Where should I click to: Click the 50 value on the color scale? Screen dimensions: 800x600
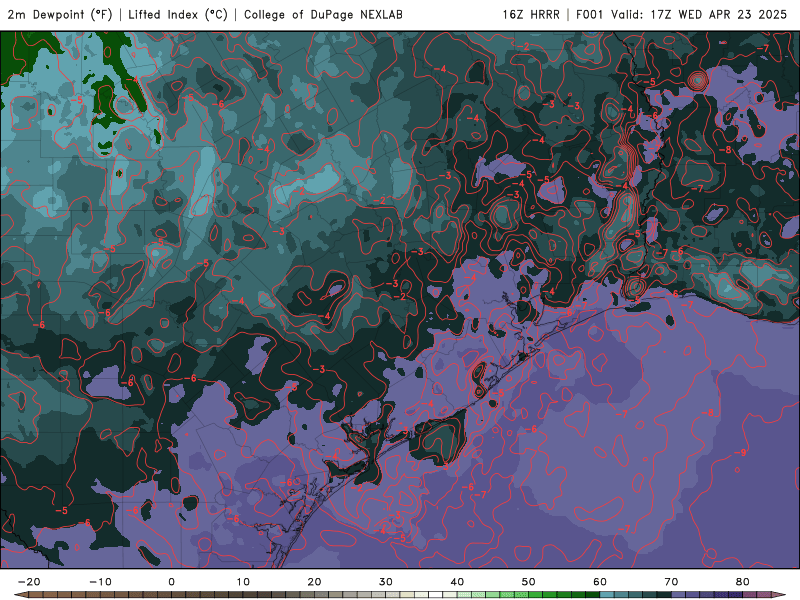point(529,582)
